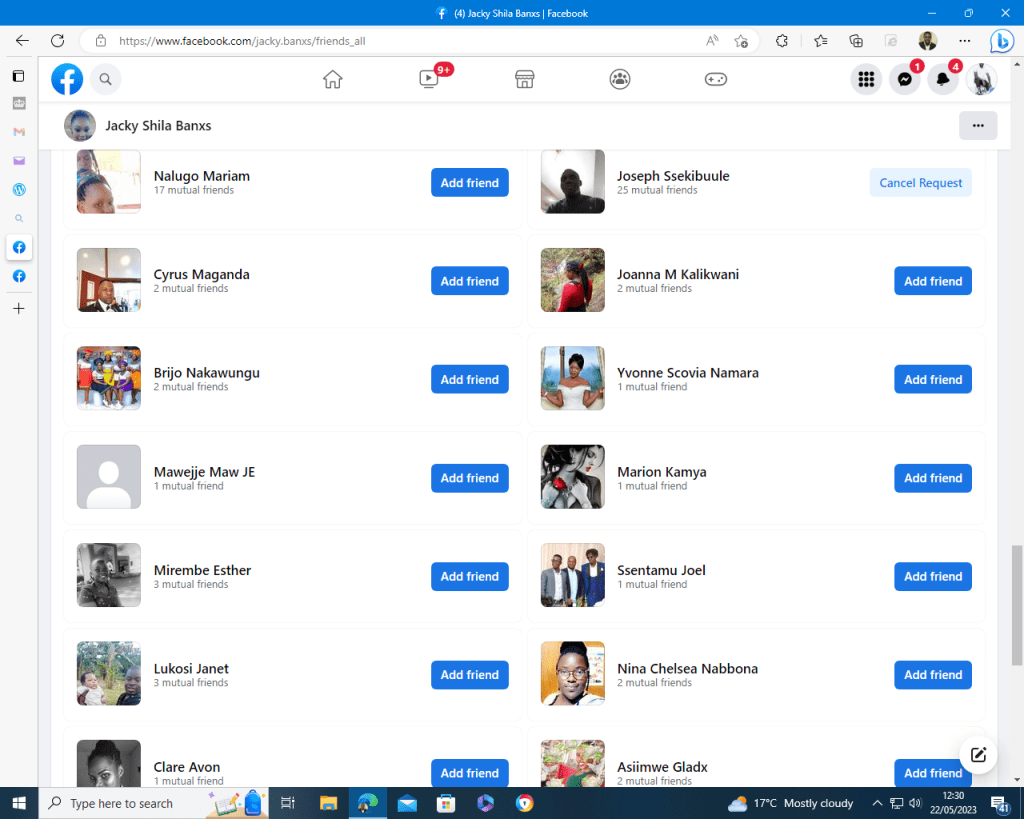Click the Facebook search magnifier icon
This screenshot has height=819, width=1024.
click(105, 79)
